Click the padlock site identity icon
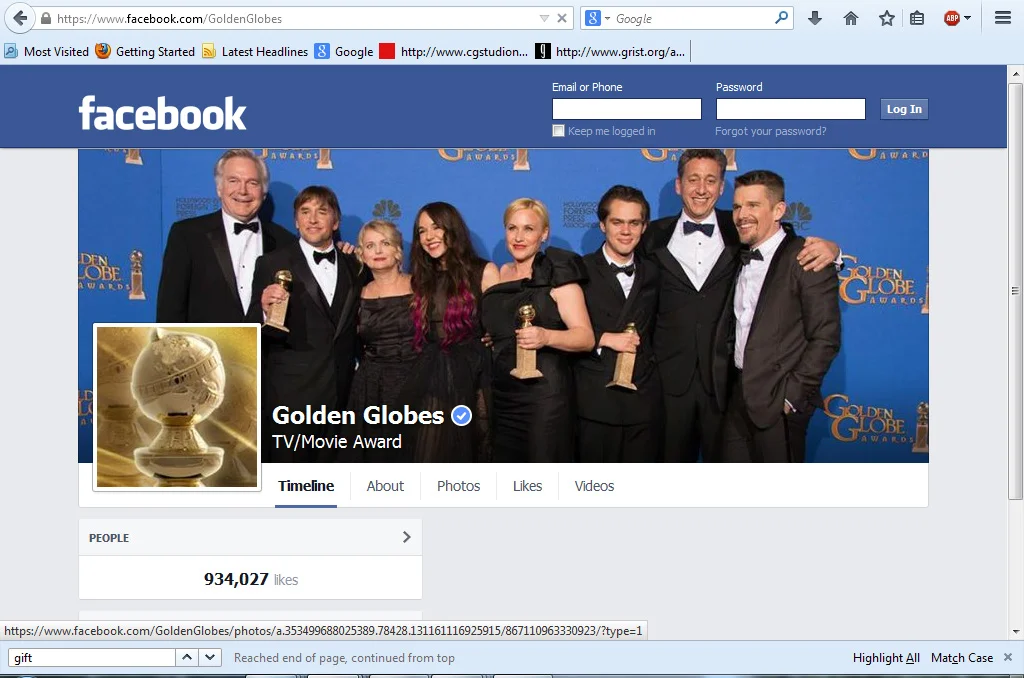The height and width of the screenshot is (678, 1024). pyautogui.click(x=46, y=18)
